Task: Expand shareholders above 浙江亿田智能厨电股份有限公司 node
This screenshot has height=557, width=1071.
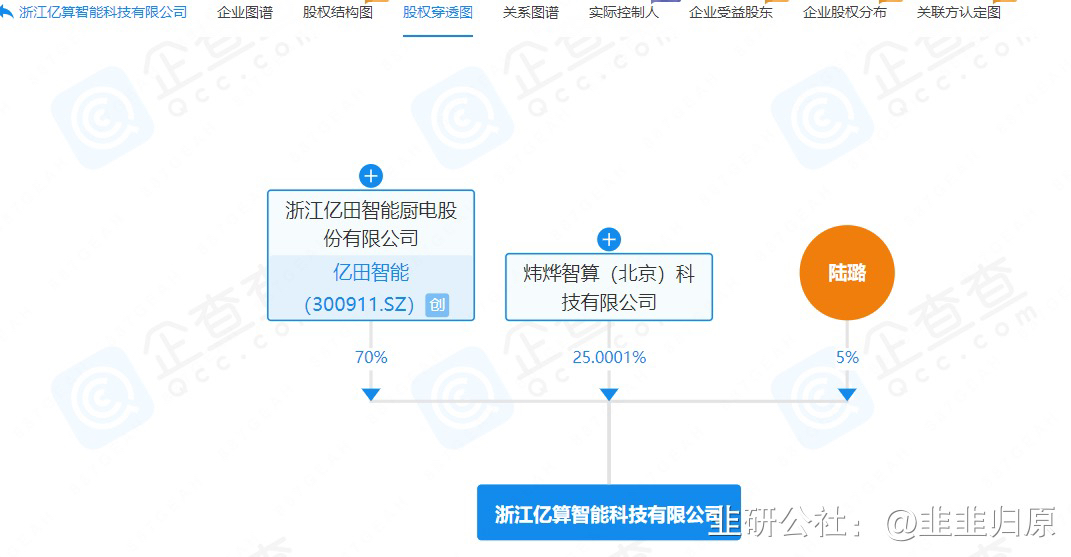Action: 371,176
